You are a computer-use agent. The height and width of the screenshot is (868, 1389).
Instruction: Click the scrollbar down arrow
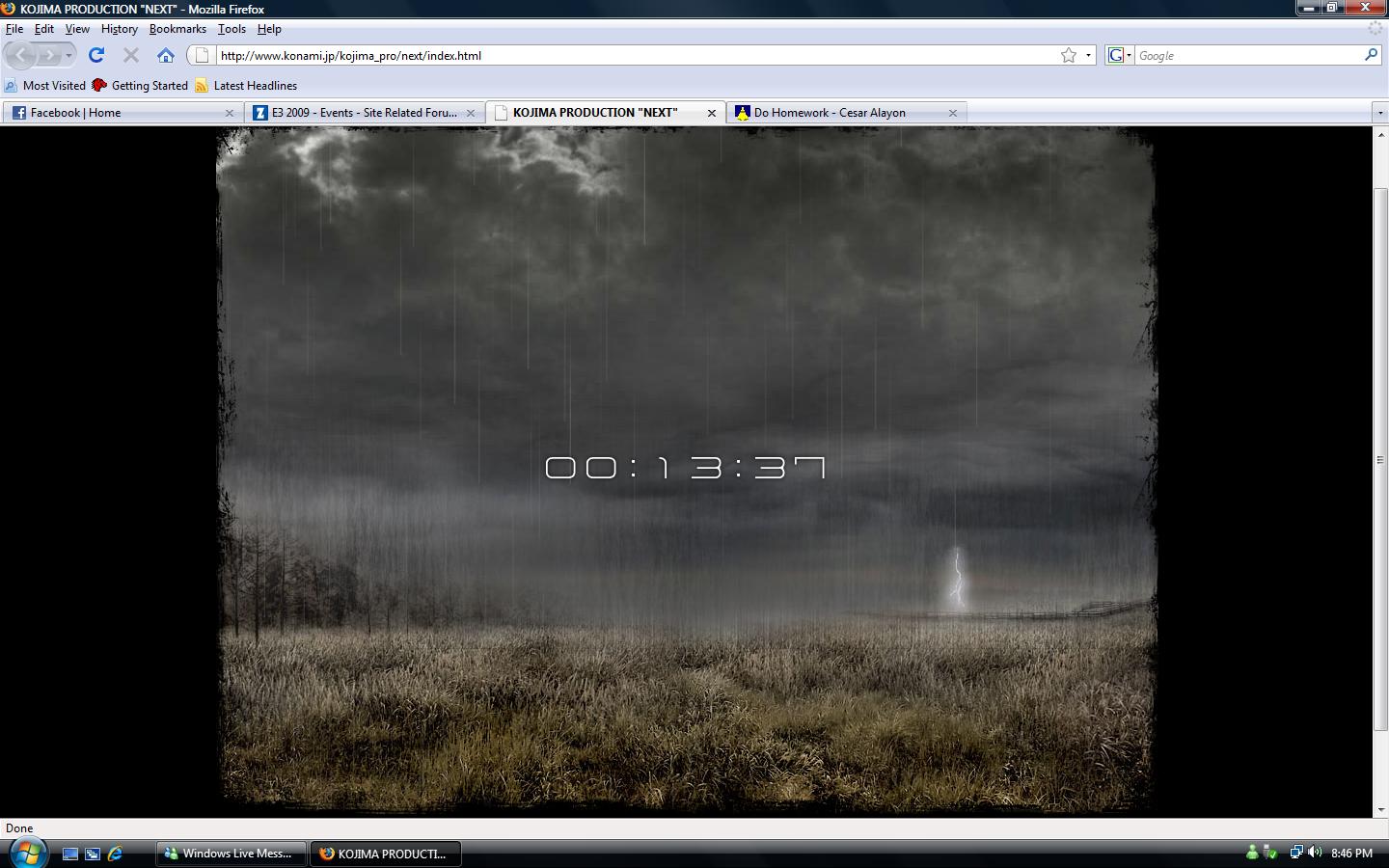tap(1380, 809)
